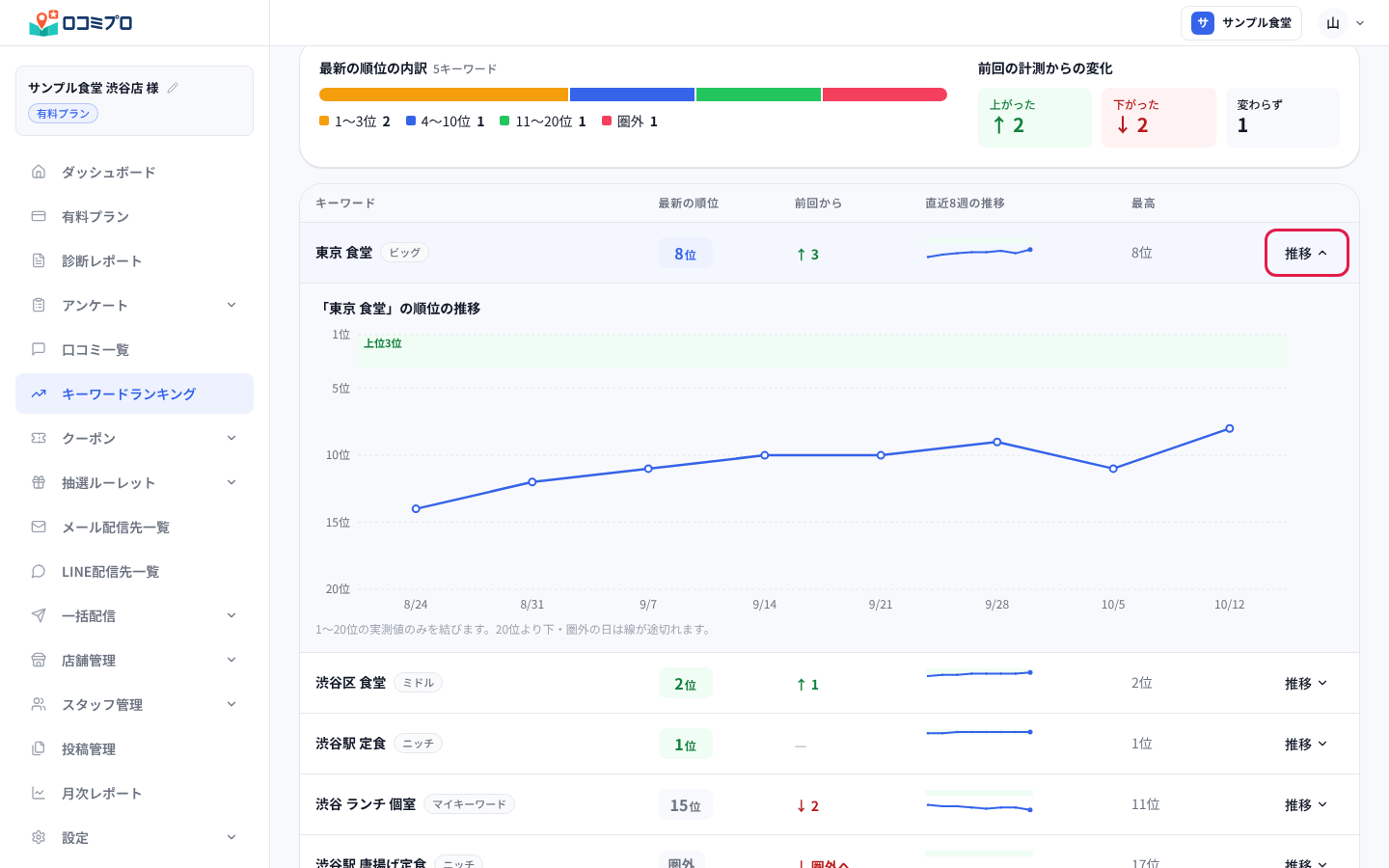Click the 8/24 data point on the chart
1389x868 pixels.
coord(416,508)
